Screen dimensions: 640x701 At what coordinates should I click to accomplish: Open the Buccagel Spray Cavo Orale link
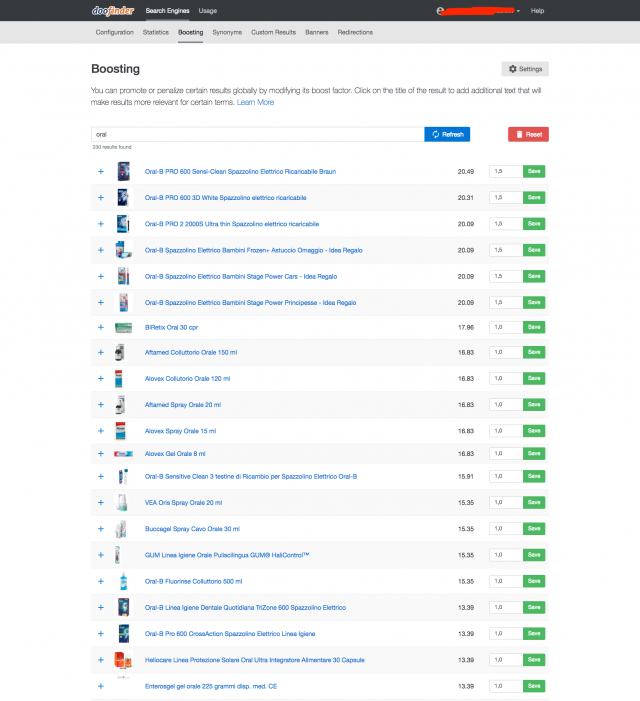click(x=192, y=529)
